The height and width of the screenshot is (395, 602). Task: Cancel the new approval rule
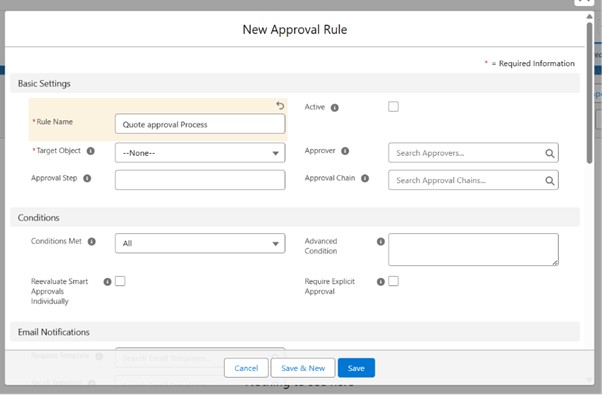click(x=246, y=368)
